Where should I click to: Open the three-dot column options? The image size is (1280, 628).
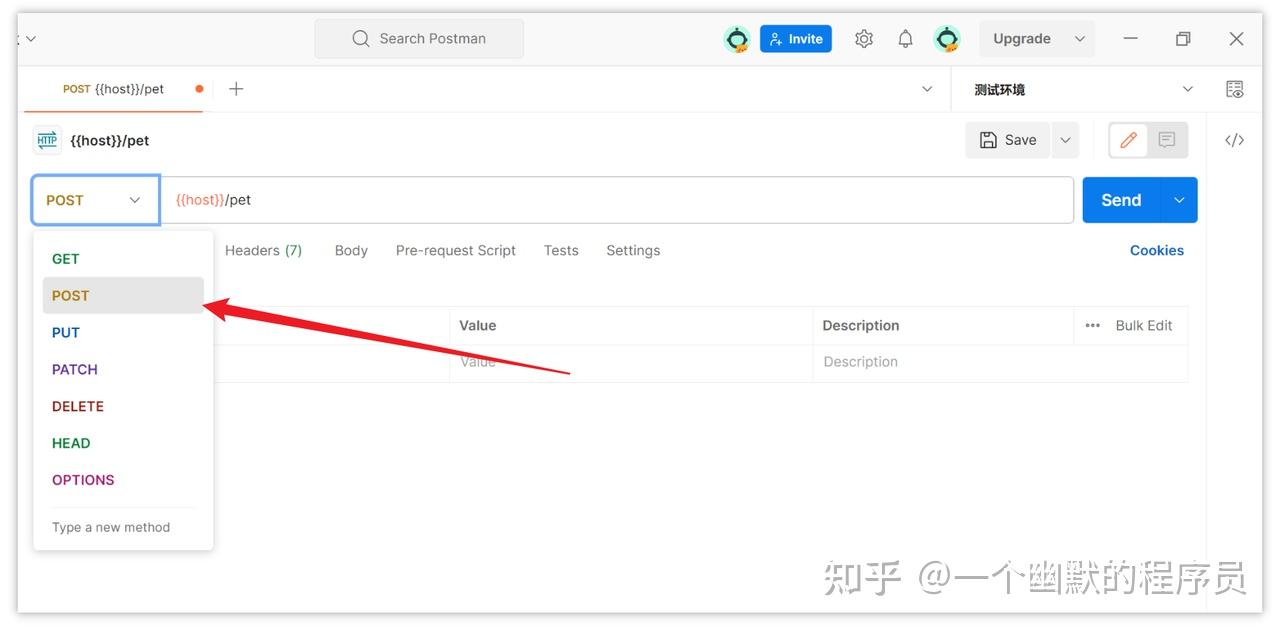click(1093, 325)
